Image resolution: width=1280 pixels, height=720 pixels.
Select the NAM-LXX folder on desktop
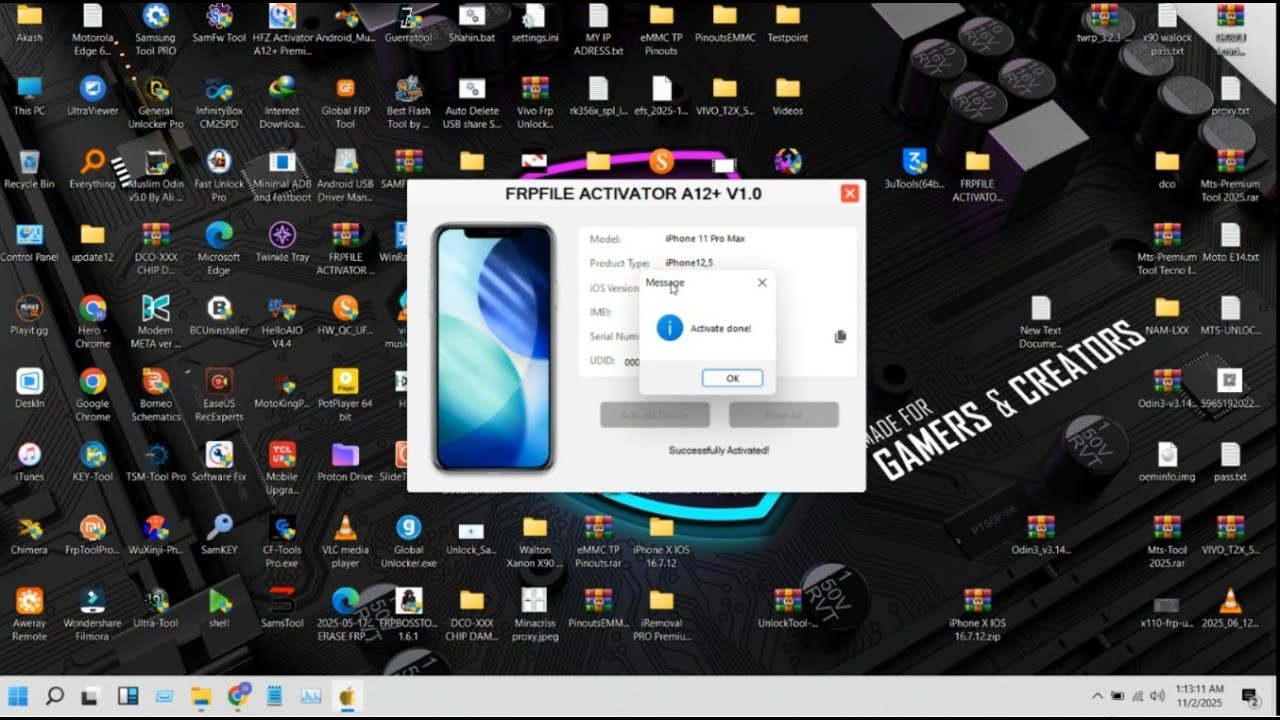point(1167,315)
